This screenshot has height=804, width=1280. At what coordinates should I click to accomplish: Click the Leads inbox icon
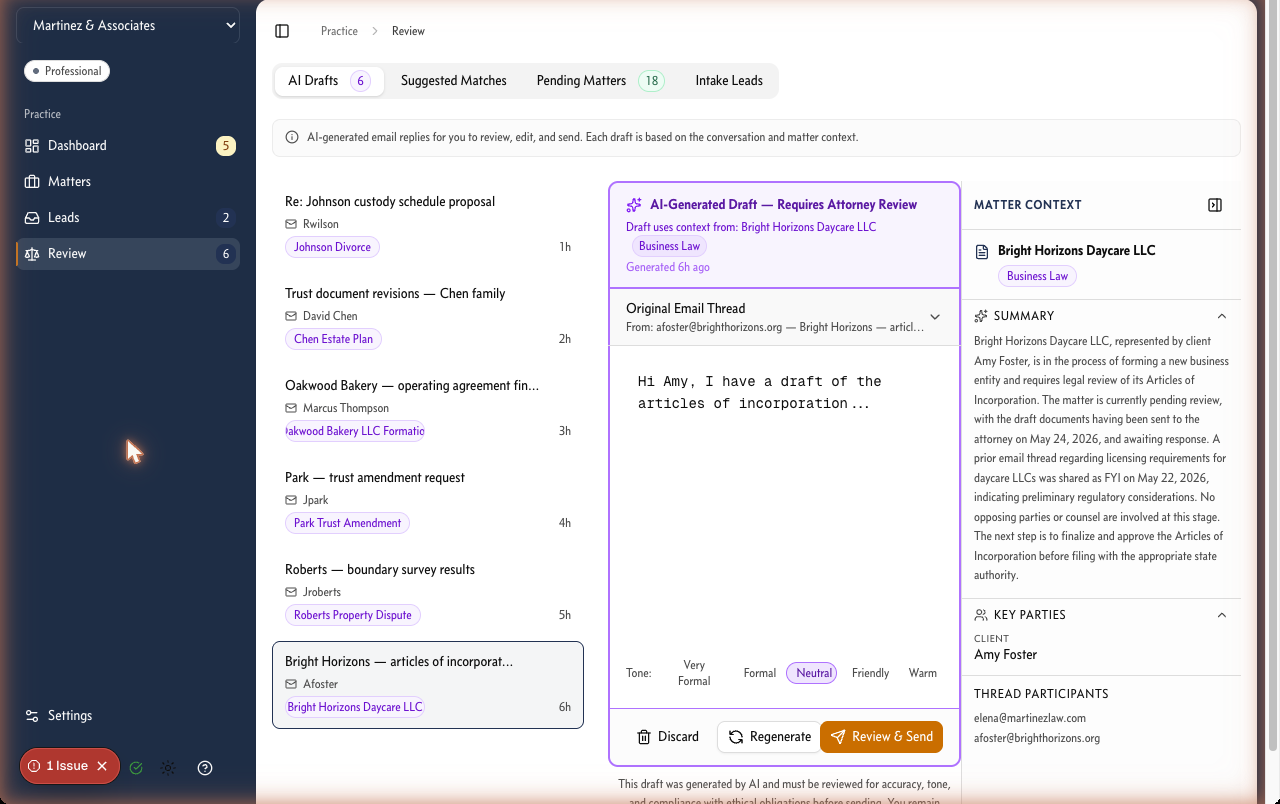[x=32, y=218]
